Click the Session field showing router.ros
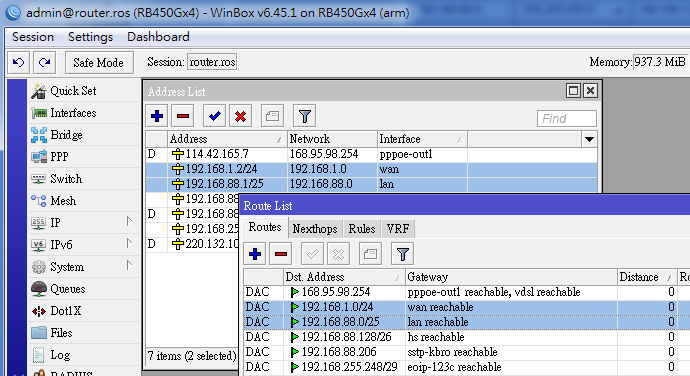The width and height of the screenshot is (690, 376). pos(212,62)
